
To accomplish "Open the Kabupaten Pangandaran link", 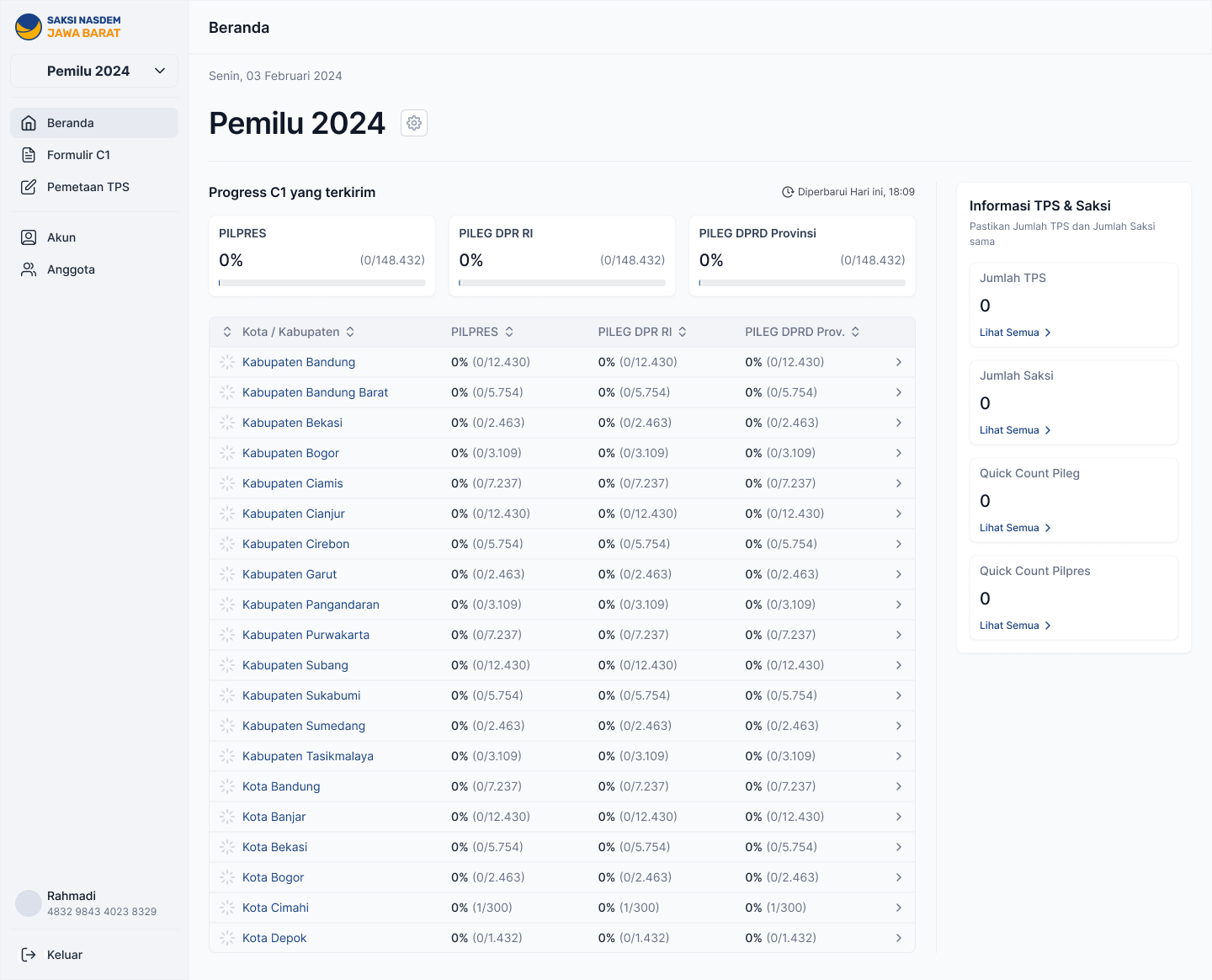I will [311, 605].
